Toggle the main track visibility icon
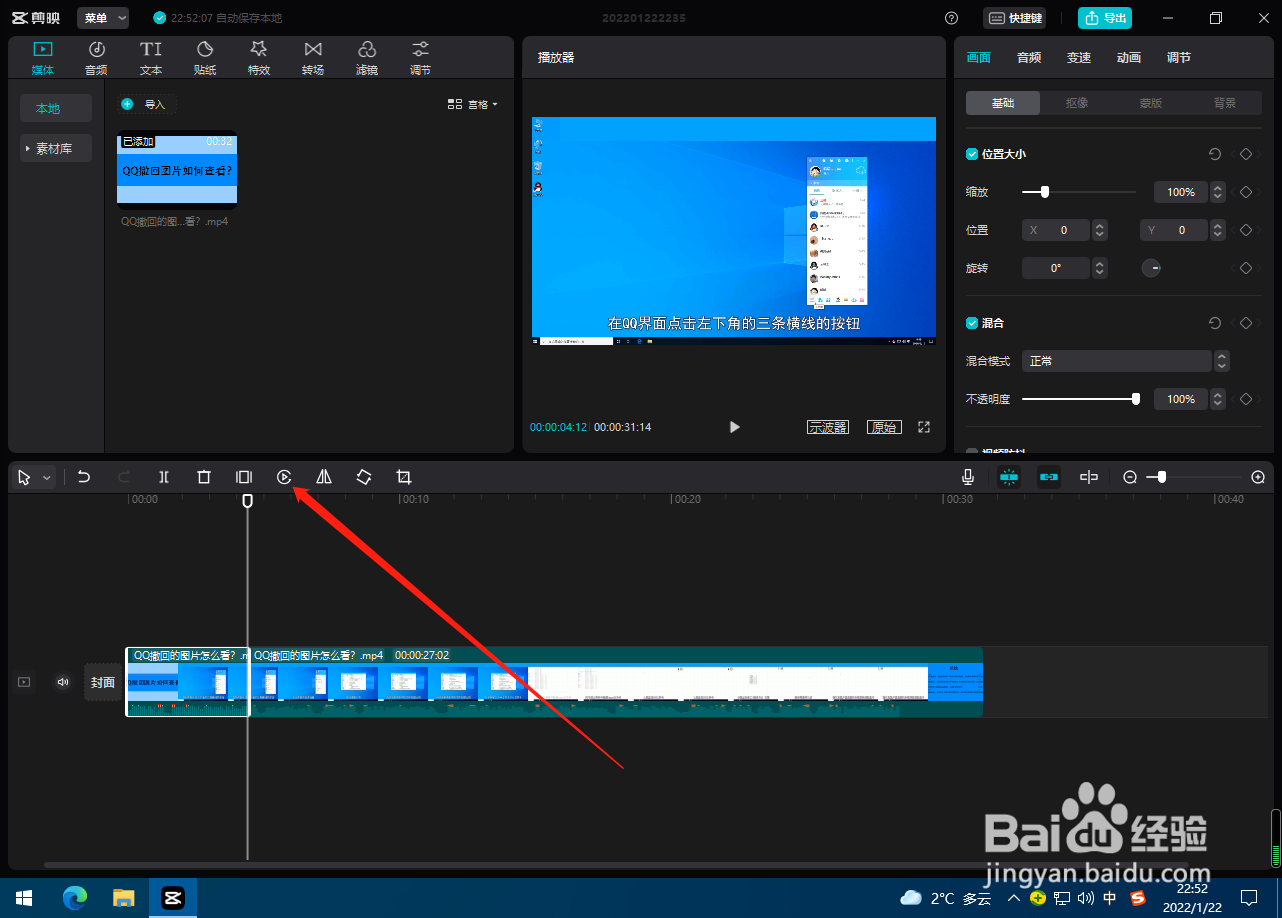Screen dimensions: 1282x918 tap(24, 682)
